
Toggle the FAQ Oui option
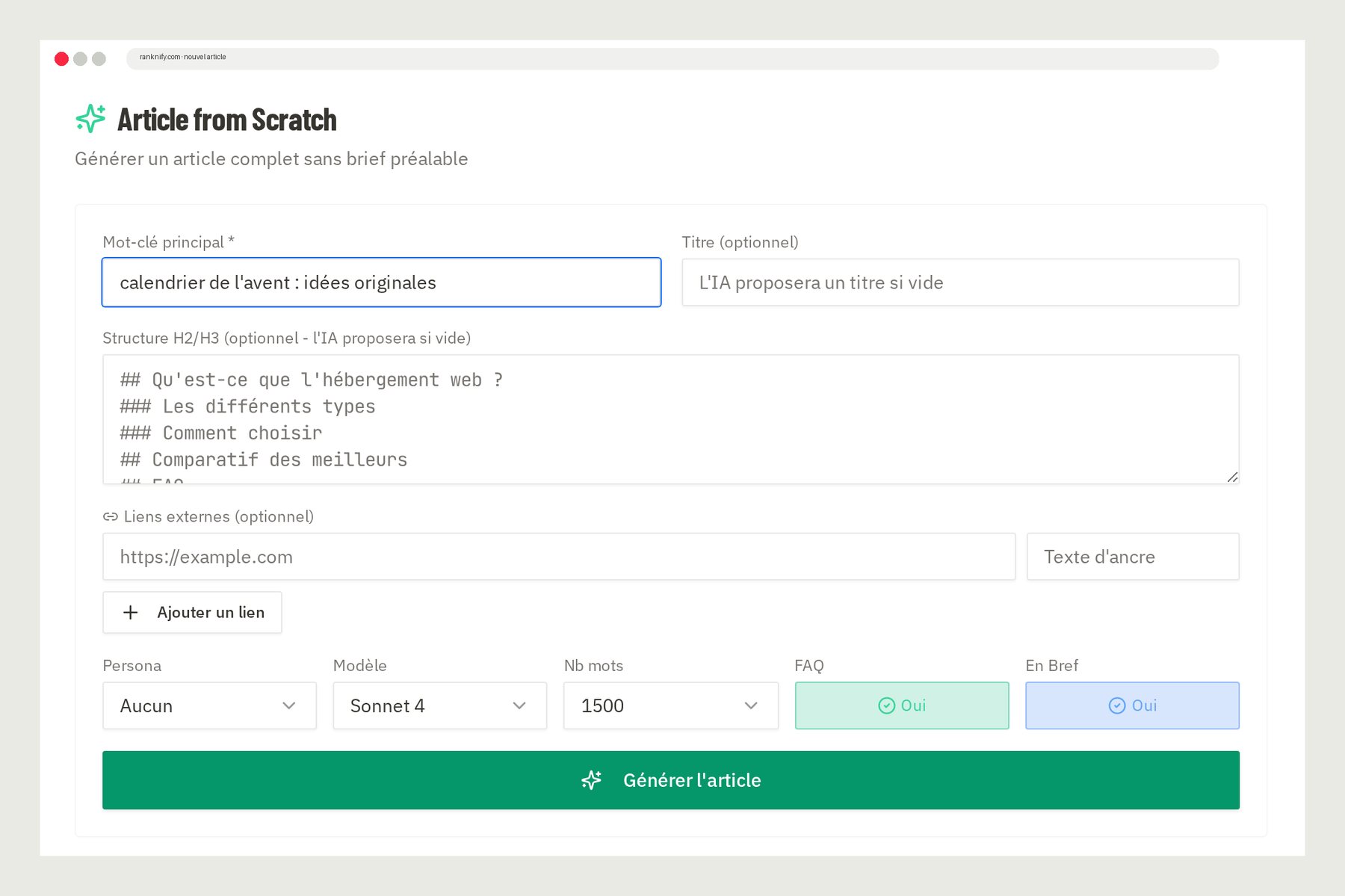point(902,705)
